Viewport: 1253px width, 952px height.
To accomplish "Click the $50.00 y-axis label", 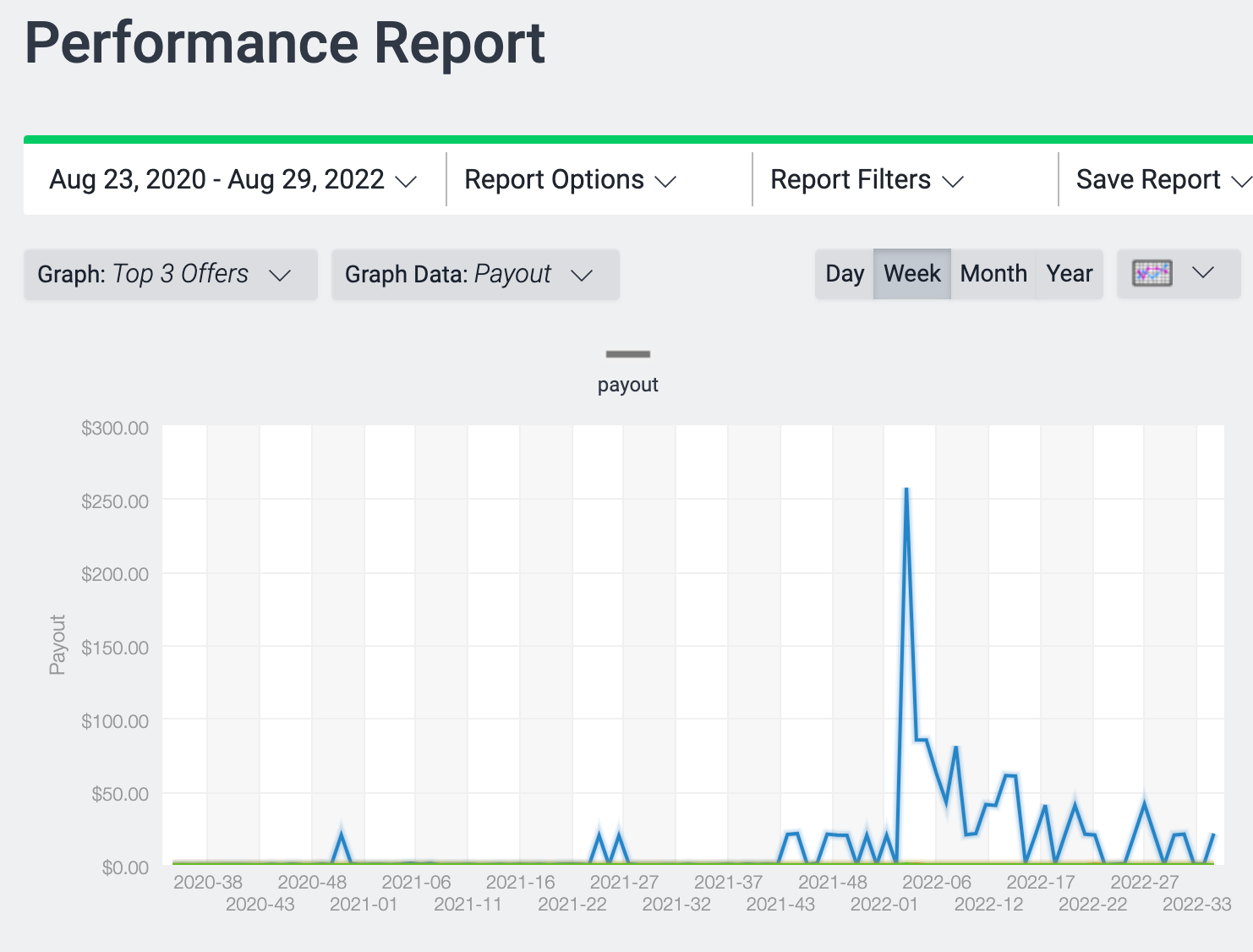I will [x=120, y=794].
